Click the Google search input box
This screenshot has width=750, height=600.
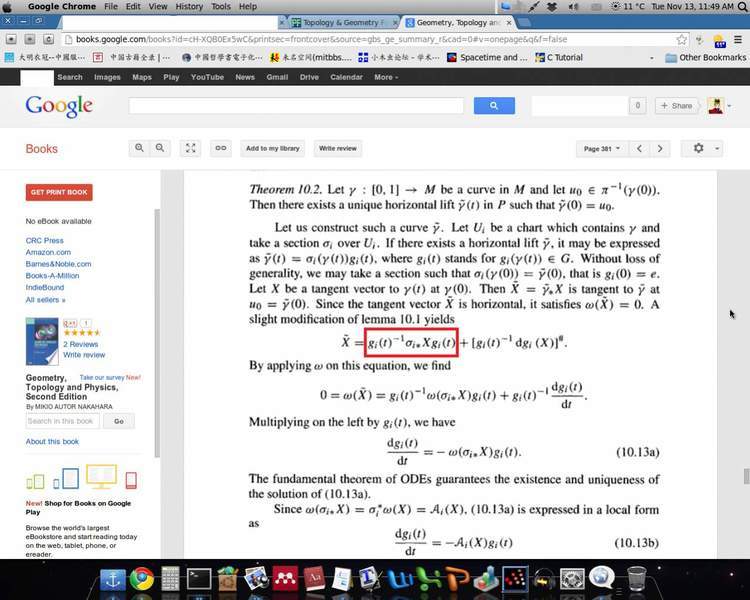[296, 106]
